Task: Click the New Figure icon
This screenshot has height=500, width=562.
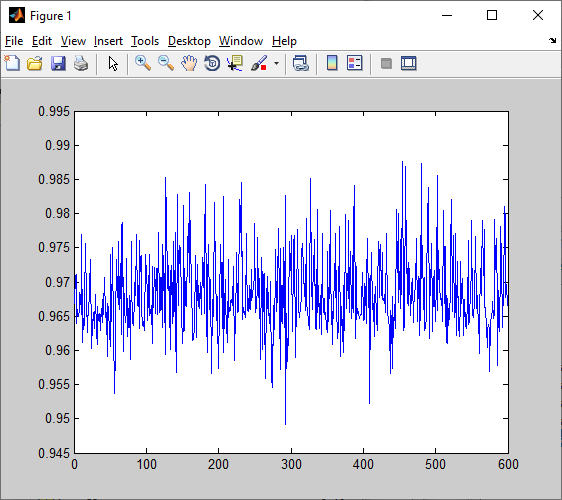Action: (x=12, y=63)
